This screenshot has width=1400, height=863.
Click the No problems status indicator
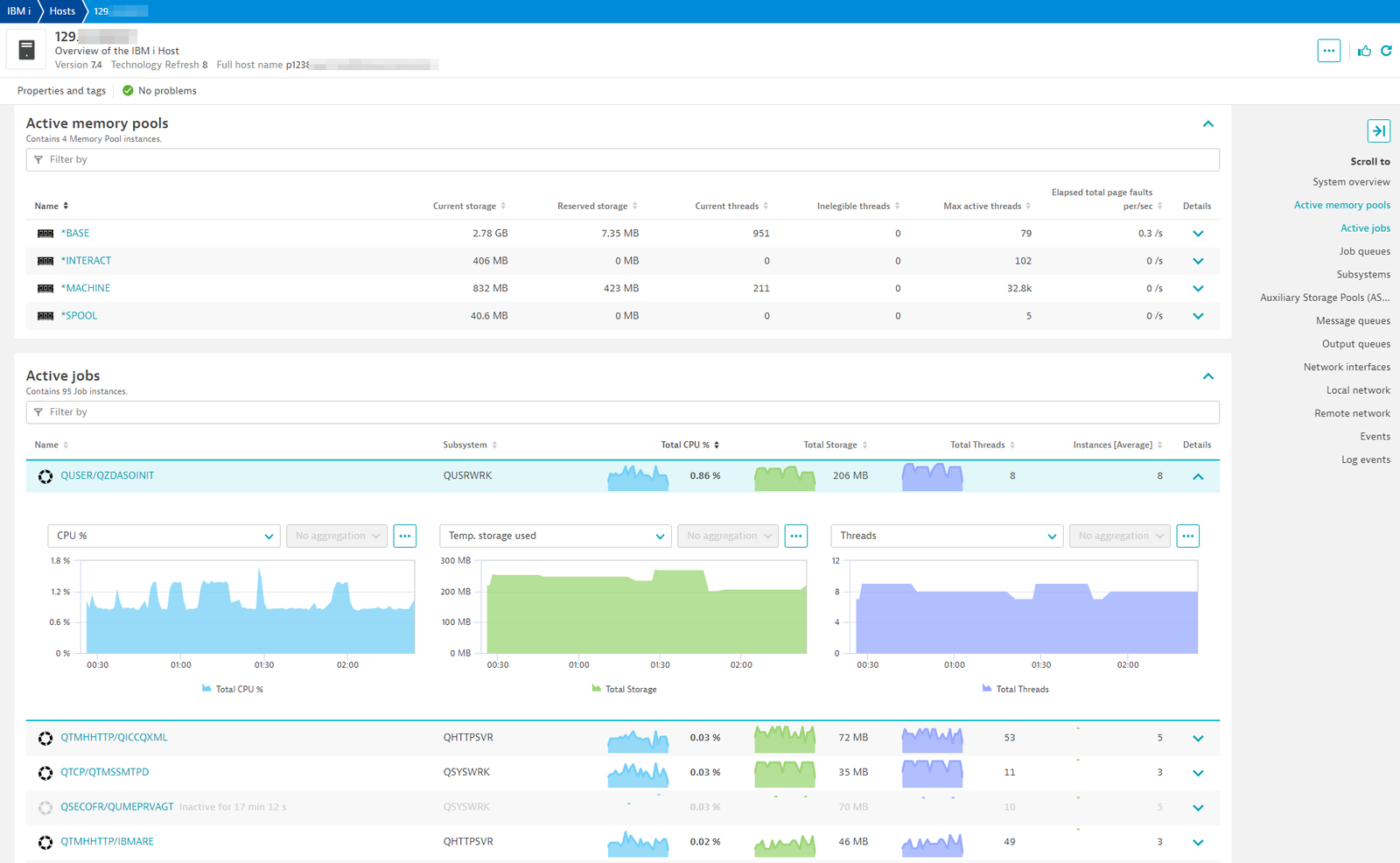pyautogui.click(x=159, y=90)
